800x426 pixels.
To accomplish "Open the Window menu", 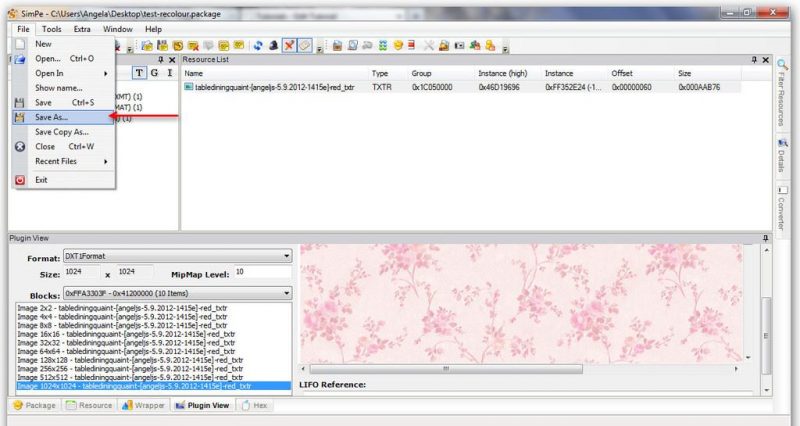I will click(x=118, y=29).
